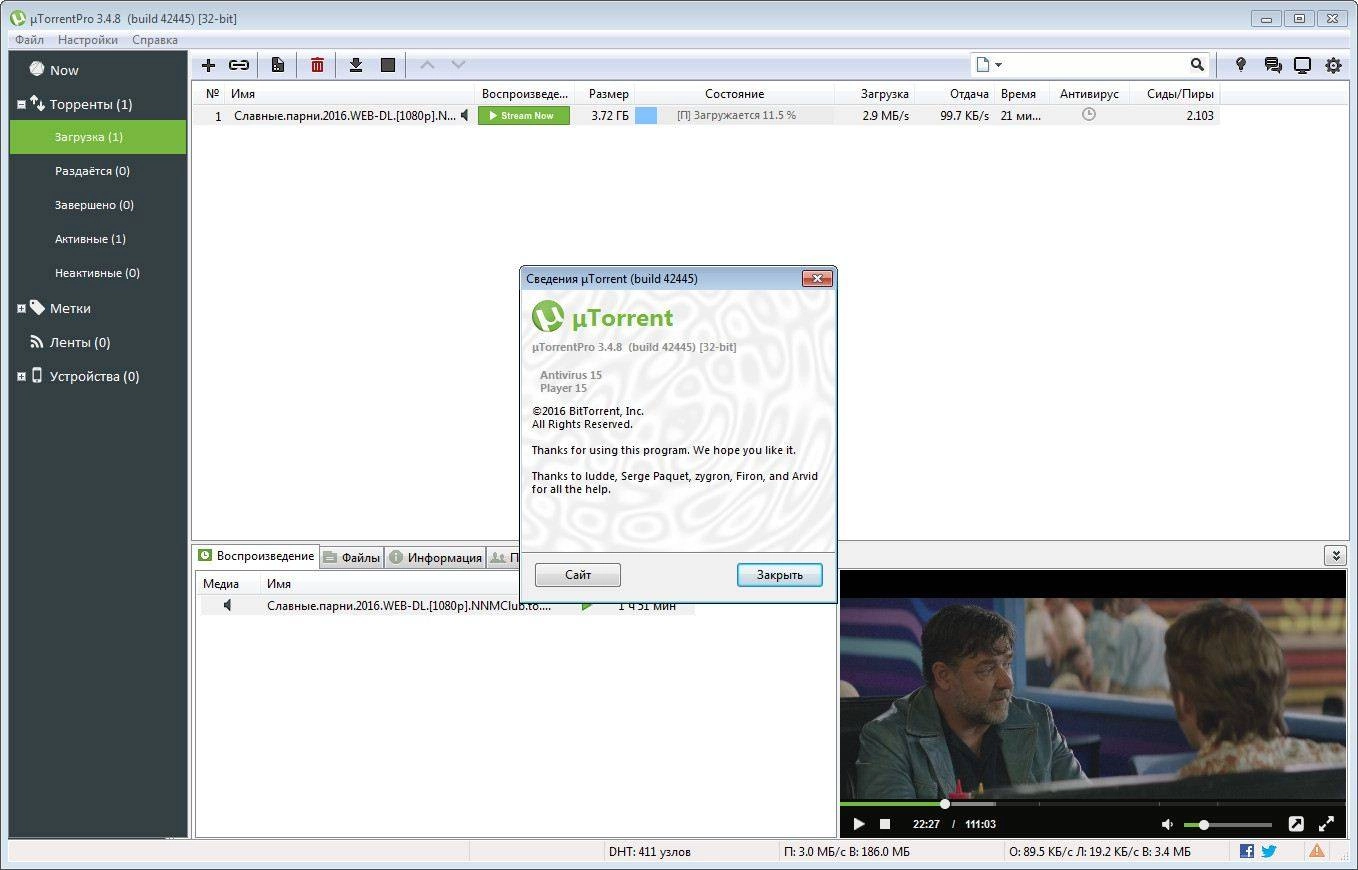This screenshot has width=1358, height=870.
Task: Open the chat bubbles icon
Action: click(1273, 65)
